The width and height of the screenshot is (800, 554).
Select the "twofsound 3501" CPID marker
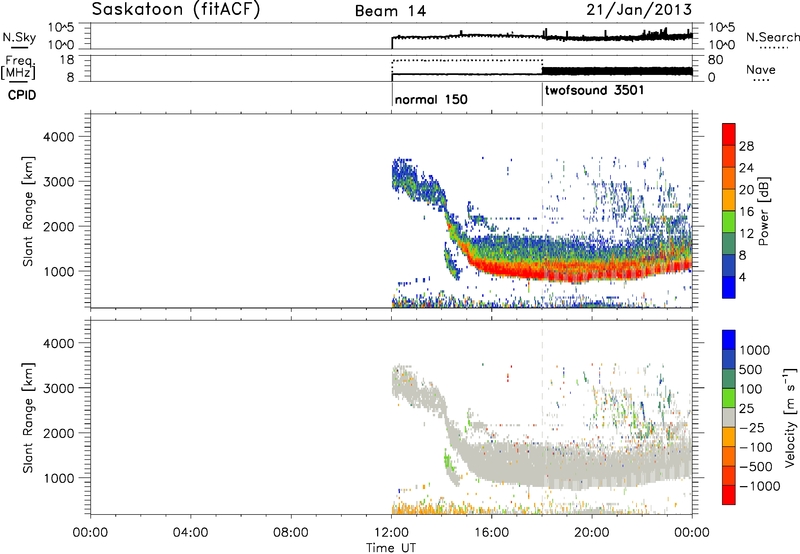[594, 91]
